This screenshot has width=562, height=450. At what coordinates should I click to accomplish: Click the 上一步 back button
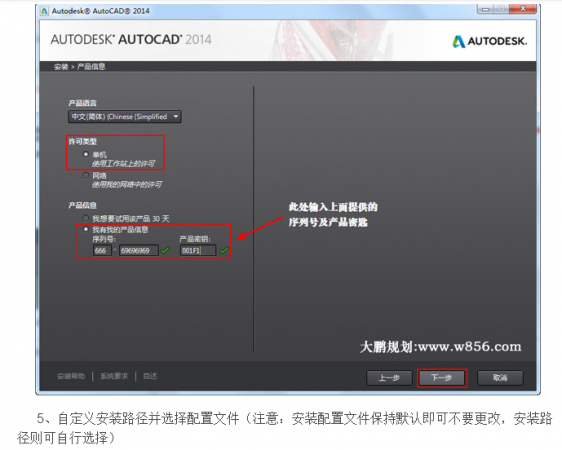coord(389,378)
